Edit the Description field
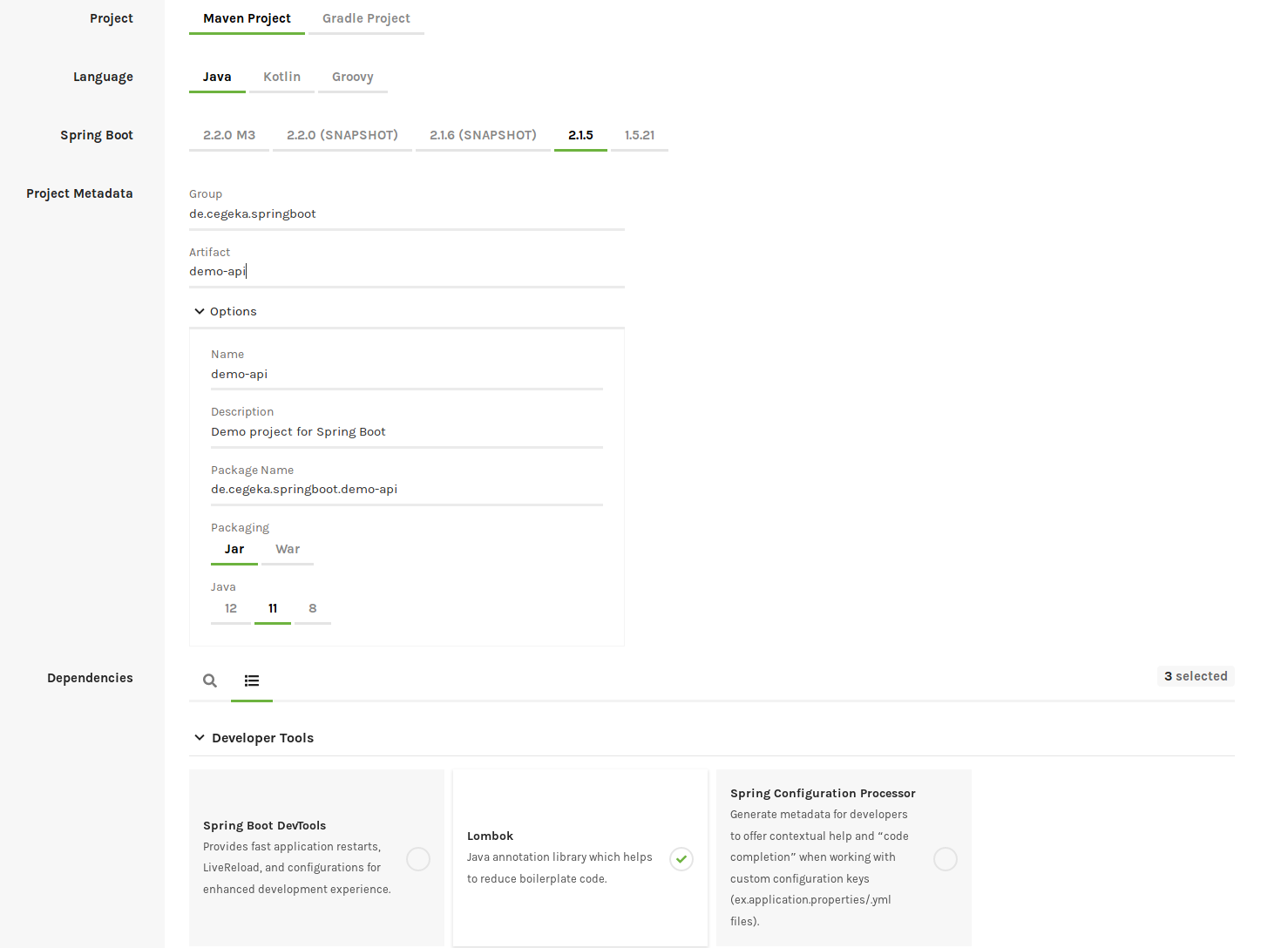Image resolution: width=1288 pixels, height=948 pixels. (407, 432)
